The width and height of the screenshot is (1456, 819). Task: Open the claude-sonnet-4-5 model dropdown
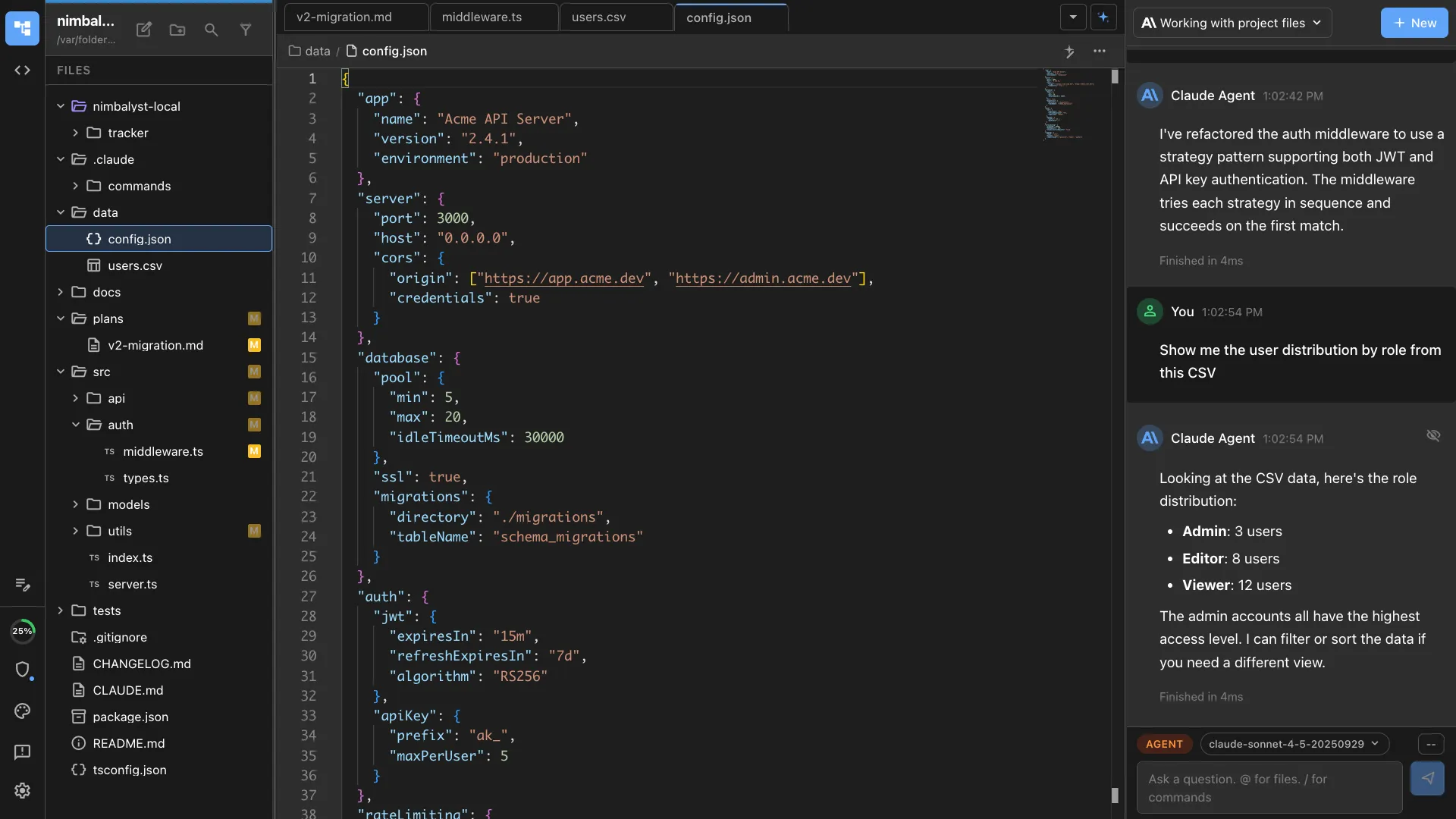click(1294, 744)
